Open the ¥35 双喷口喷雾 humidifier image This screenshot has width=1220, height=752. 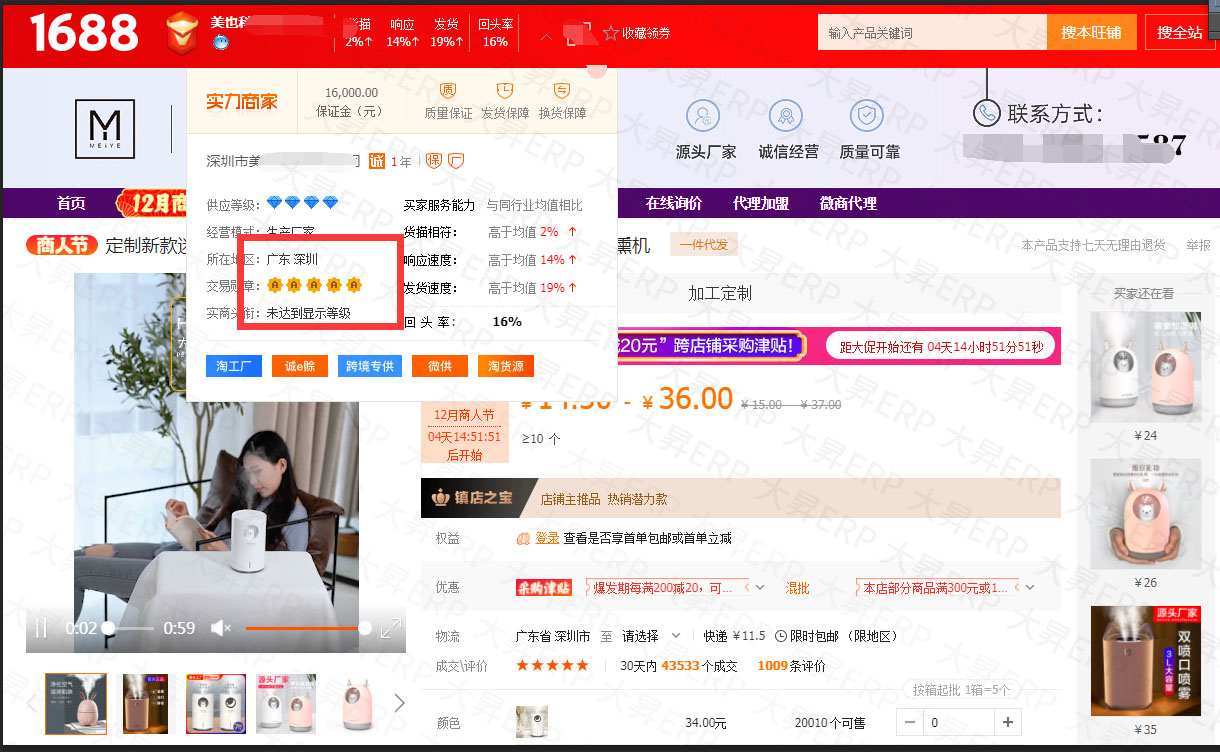pos(1146,661)
